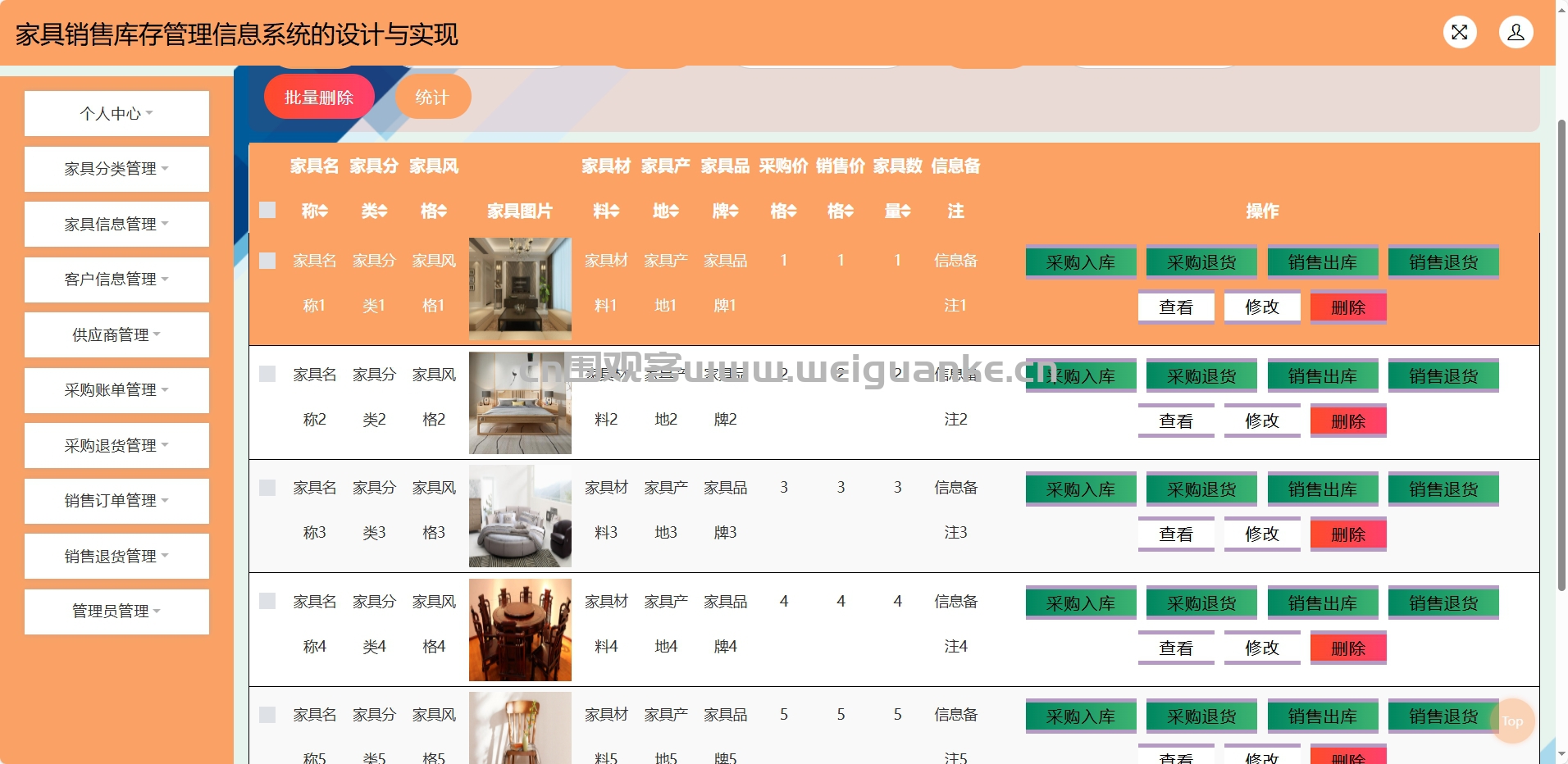Image resolution: width=1568 pixels, height=764 pixels.
Task: Click the 统计 button
Action: click(x=433, y=97)
